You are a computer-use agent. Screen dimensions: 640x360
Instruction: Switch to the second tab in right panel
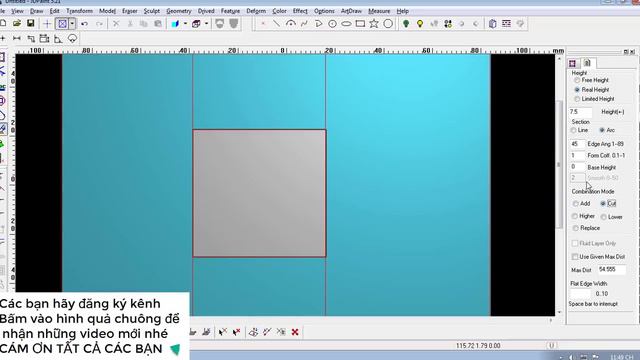tap(587, 63)
